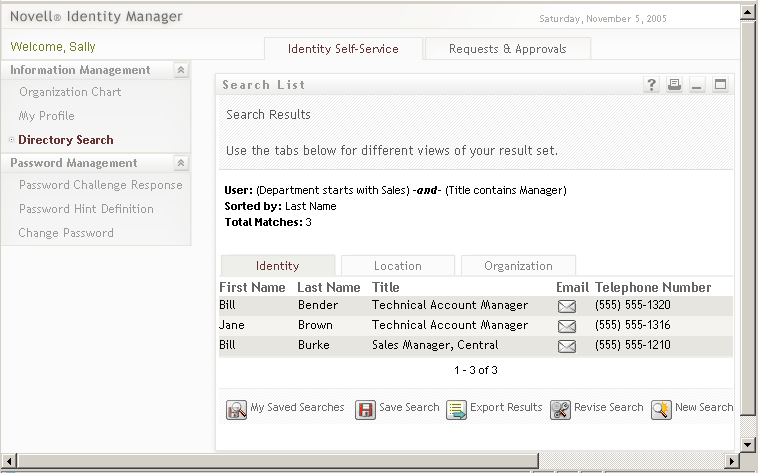Click the Revise Search icon

pos(560,409)
